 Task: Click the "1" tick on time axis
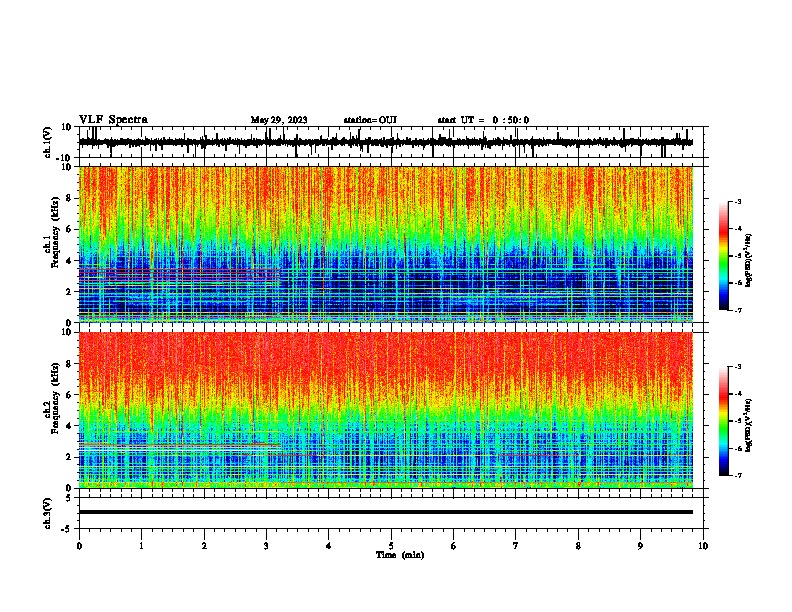point(141,546)
